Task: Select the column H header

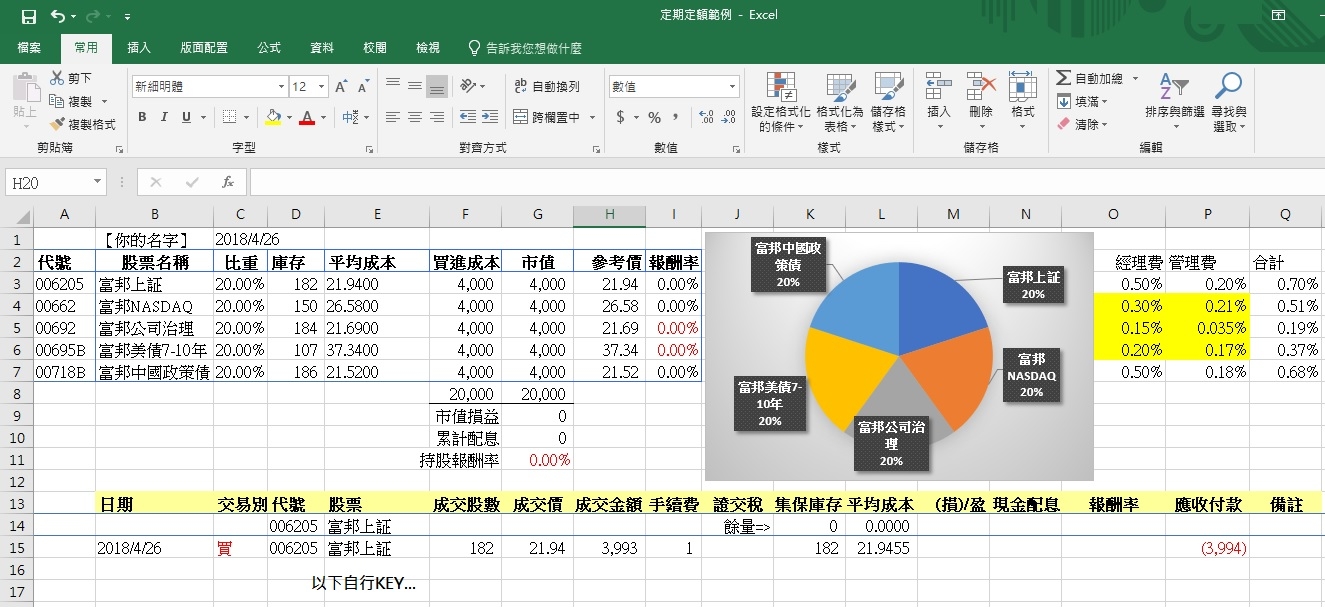Action: pyautogui.click(x=609, y=217)
